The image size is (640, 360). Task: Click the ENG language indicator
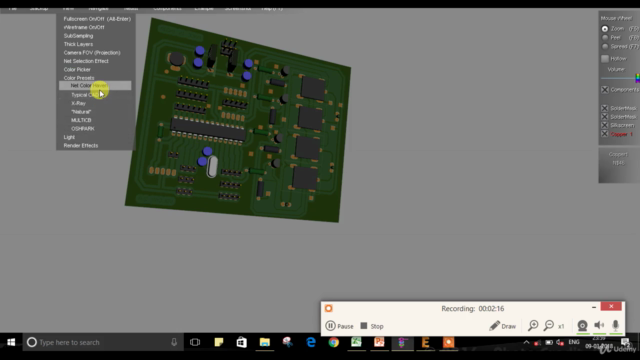pyautogui.click(x=574, y=342)
